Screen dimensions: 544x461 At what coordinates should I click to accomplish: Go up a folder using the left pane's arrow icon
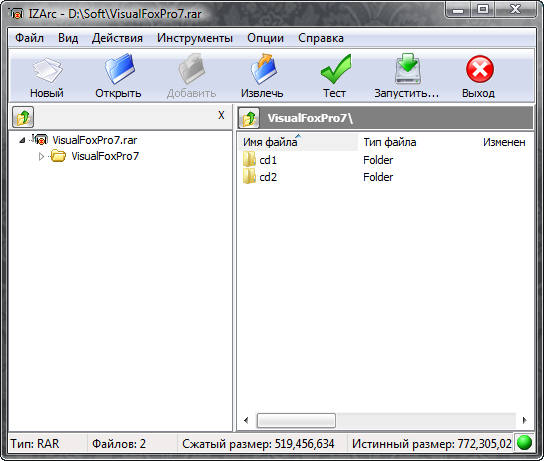click(x=23, y=117)
